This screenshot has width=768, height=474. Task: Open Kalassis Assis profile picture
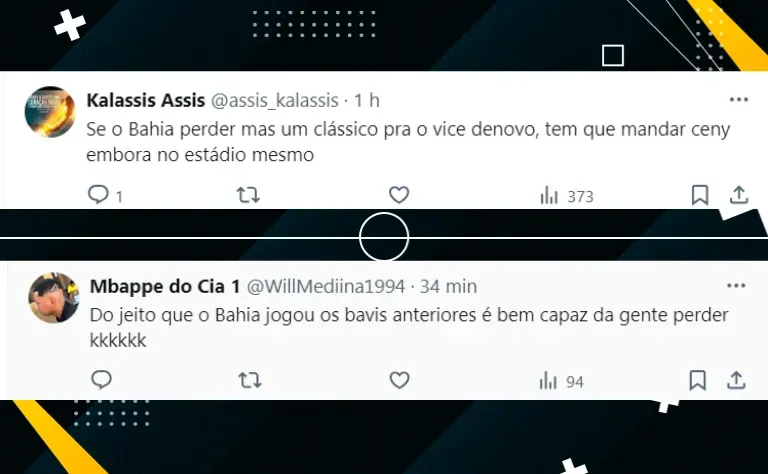click(x=50, y=111)
